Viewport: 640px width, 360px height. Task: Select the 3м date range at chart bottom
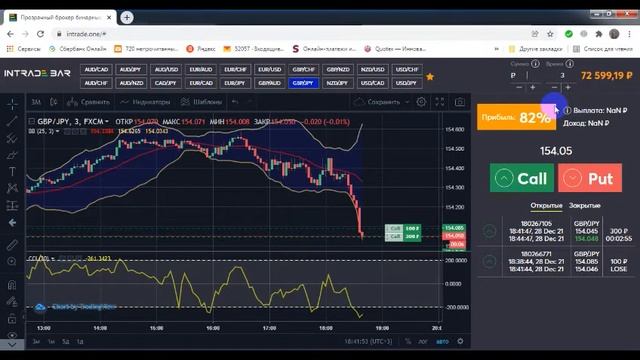(x=36, y=342)
